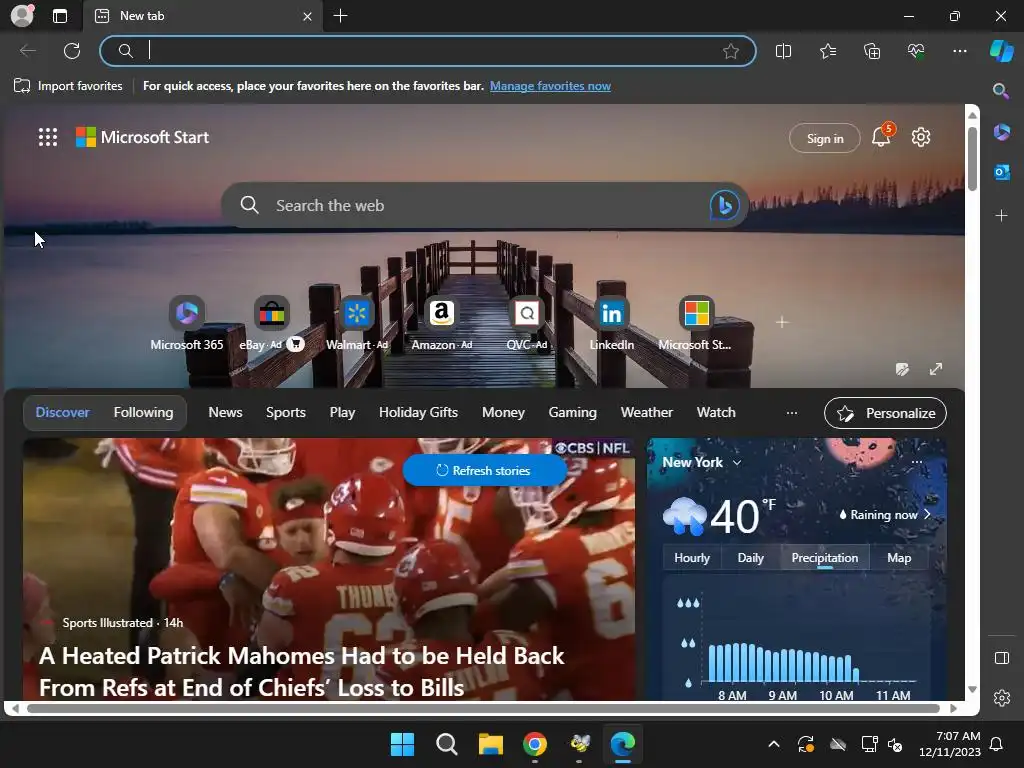The width and height of the screenshot is (1024, 768).
Task: Open the eBay quick link
Action: pos(270,324)
